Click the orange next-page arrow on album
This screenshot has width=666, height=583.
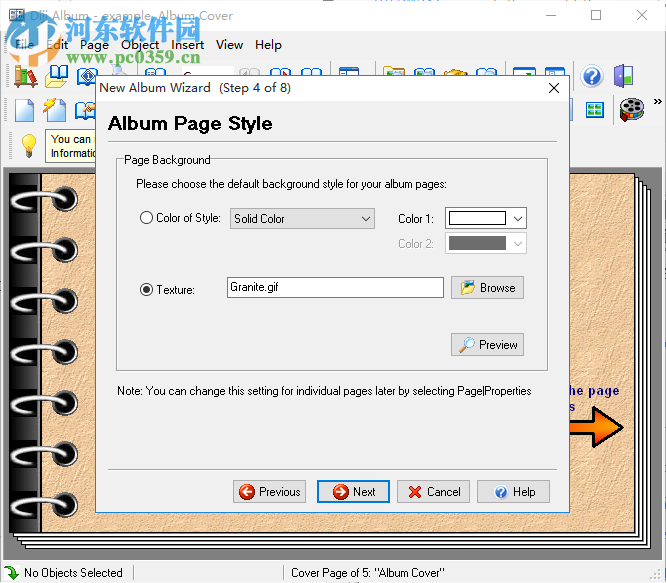coord(597,427)
